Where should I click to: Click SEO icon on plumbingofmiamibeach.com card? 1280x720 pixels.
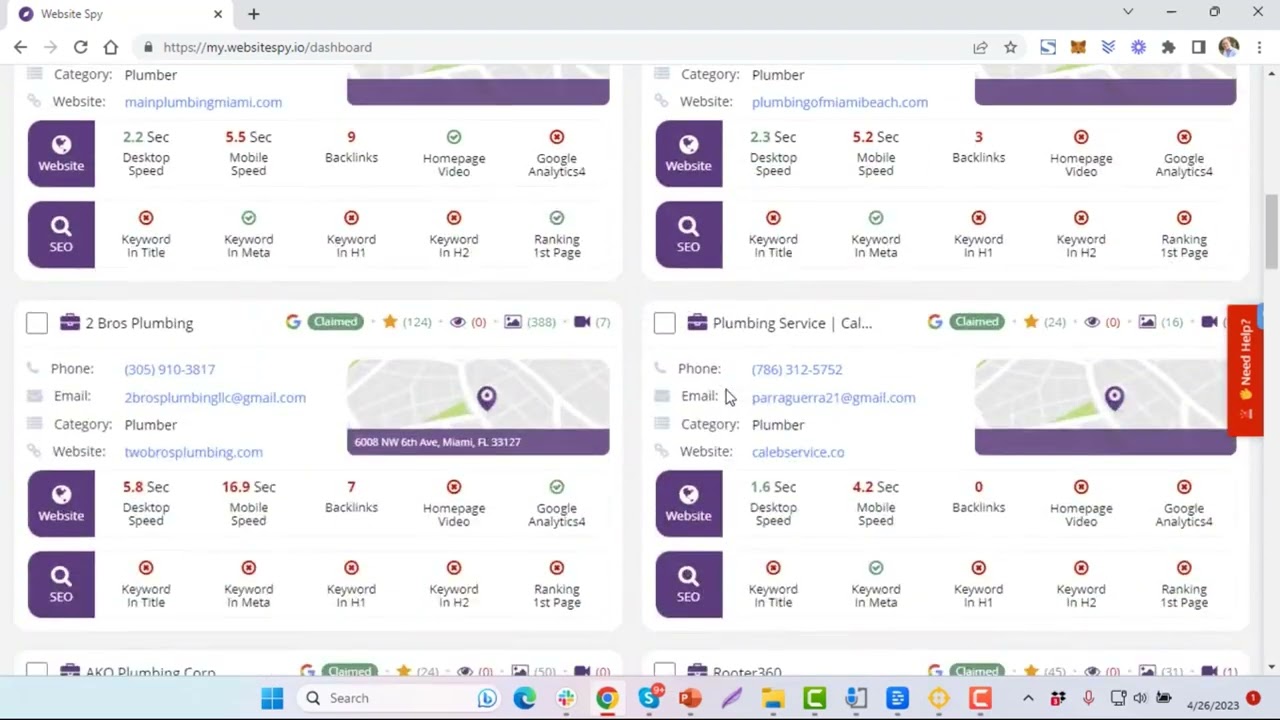(689, 234)
